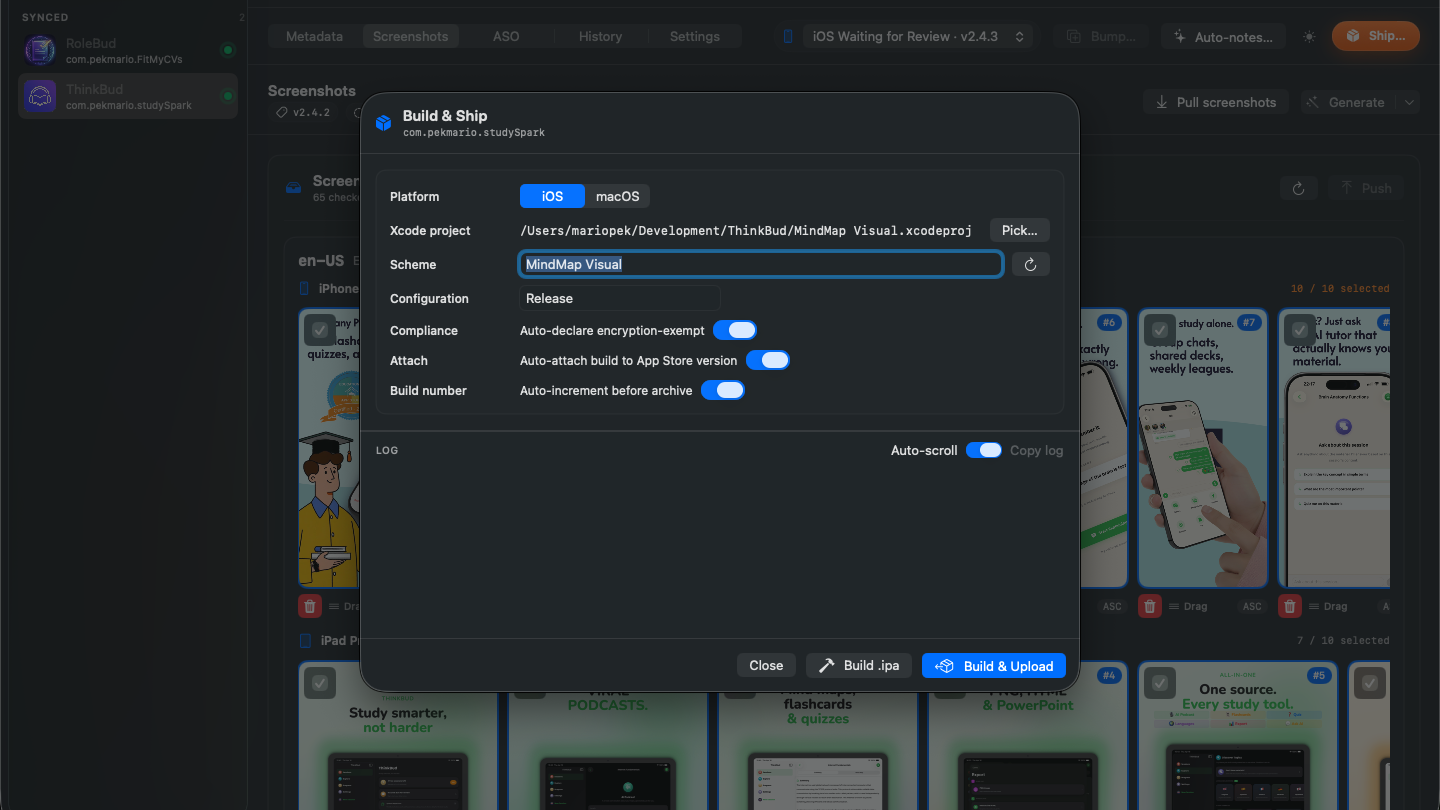The image size is (1440, 810).
Task: Click the en-US locale heading
Action: pyautogui.click(x=321, y=260)
